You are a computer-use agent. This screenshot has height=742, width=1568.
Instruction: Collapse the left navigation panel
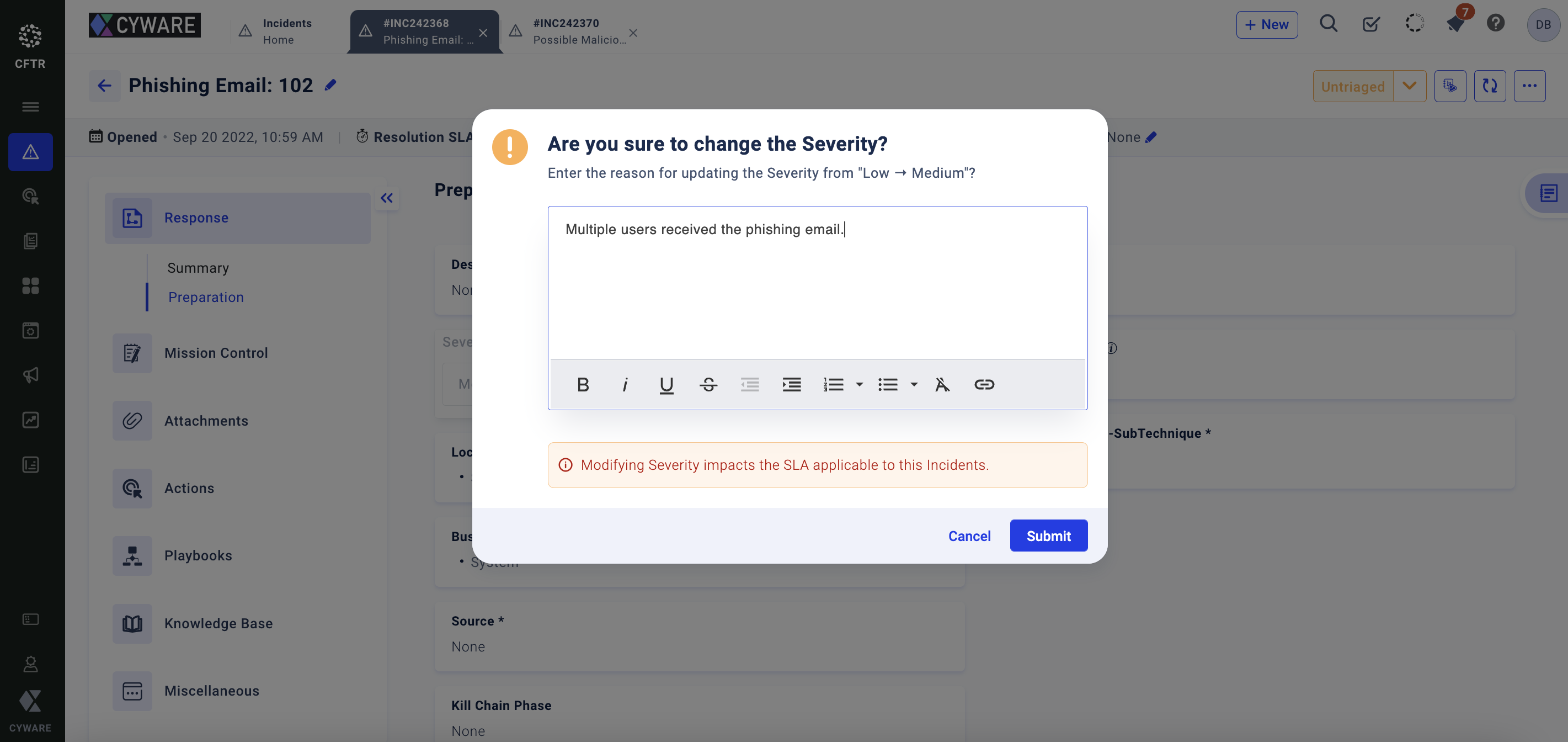[387, 198]
